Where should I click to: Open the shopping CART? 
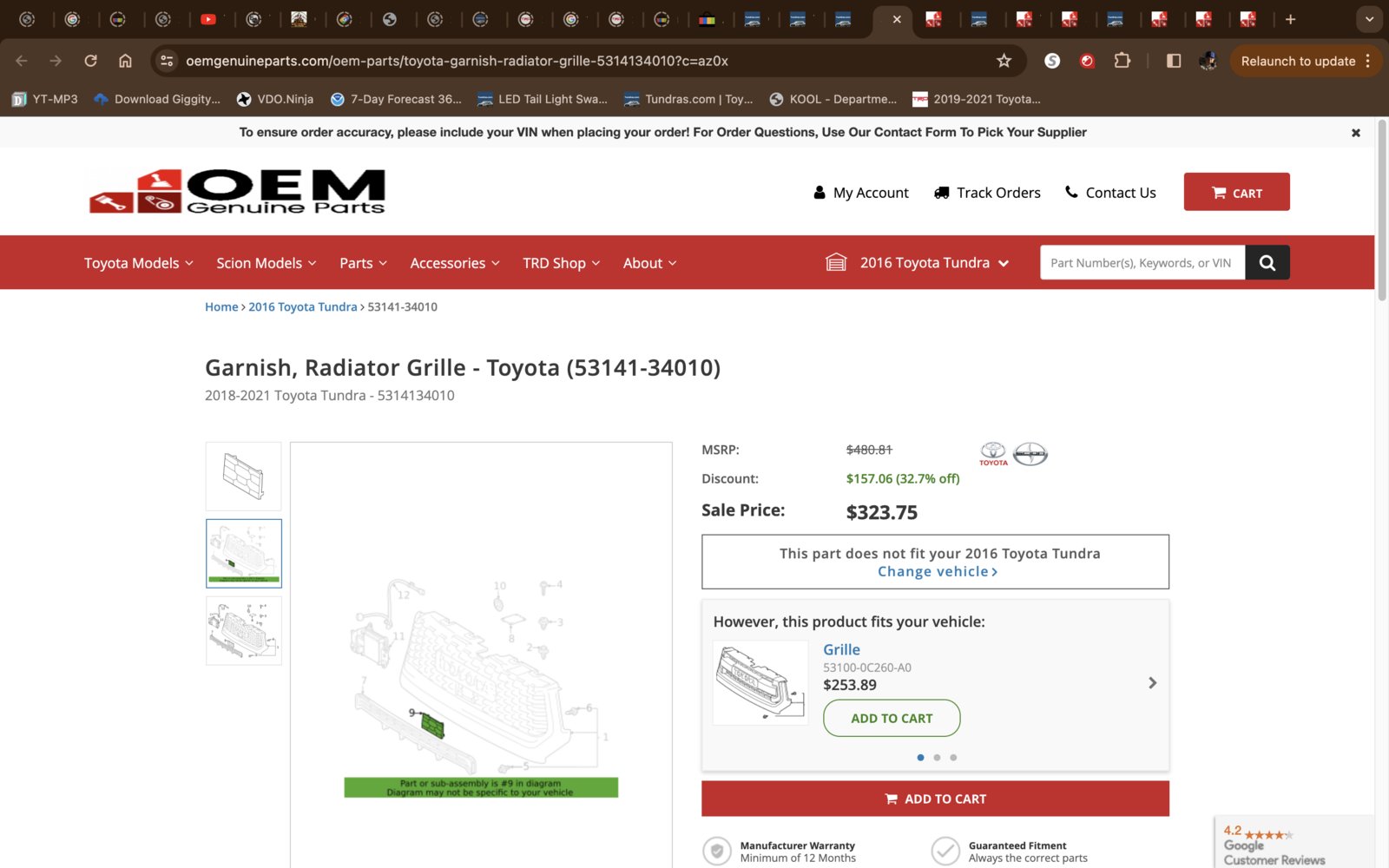1236,192
